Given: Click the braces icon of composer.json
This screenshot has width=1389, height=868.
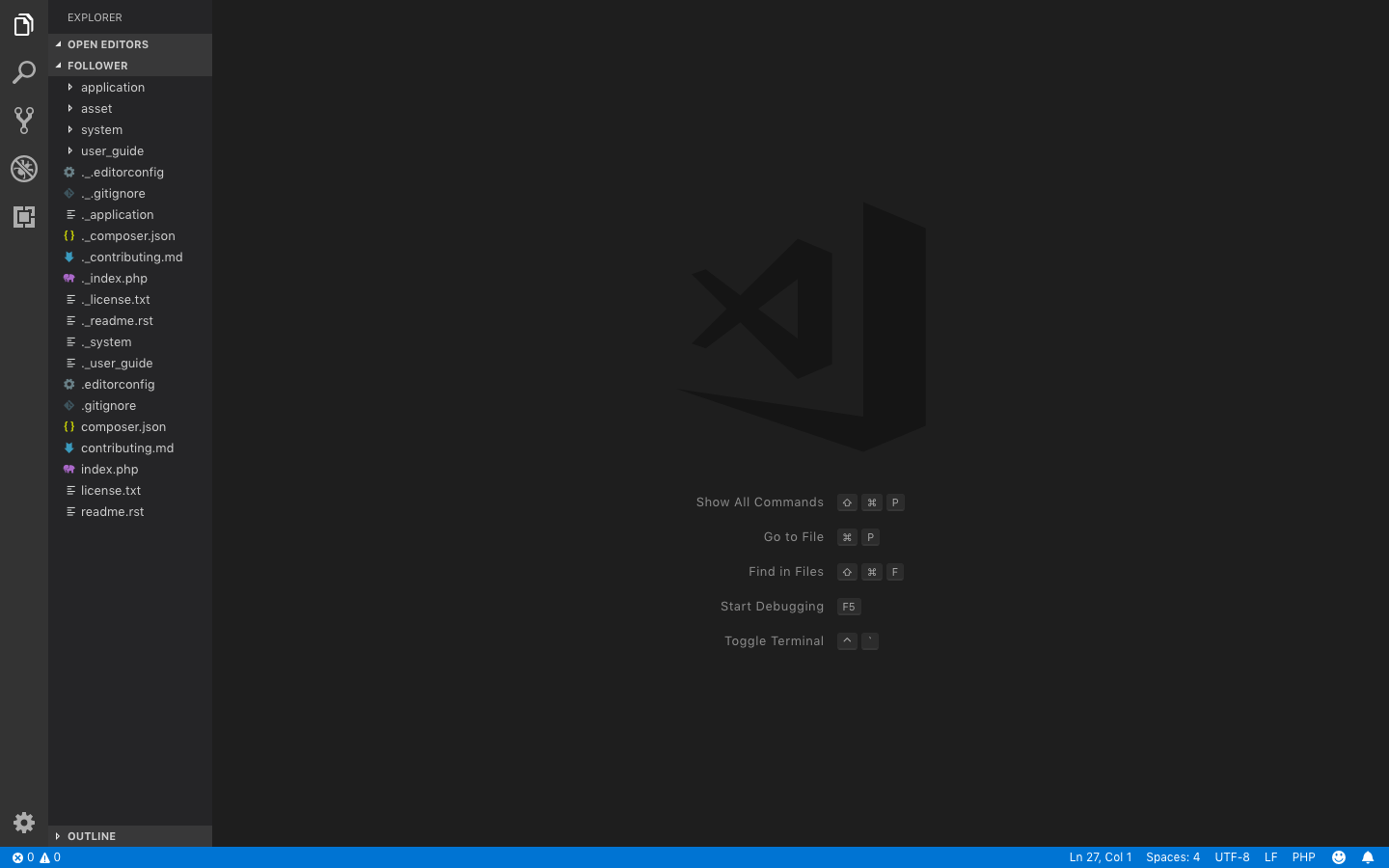Looking at the screenshot, I should click(69, 427).
